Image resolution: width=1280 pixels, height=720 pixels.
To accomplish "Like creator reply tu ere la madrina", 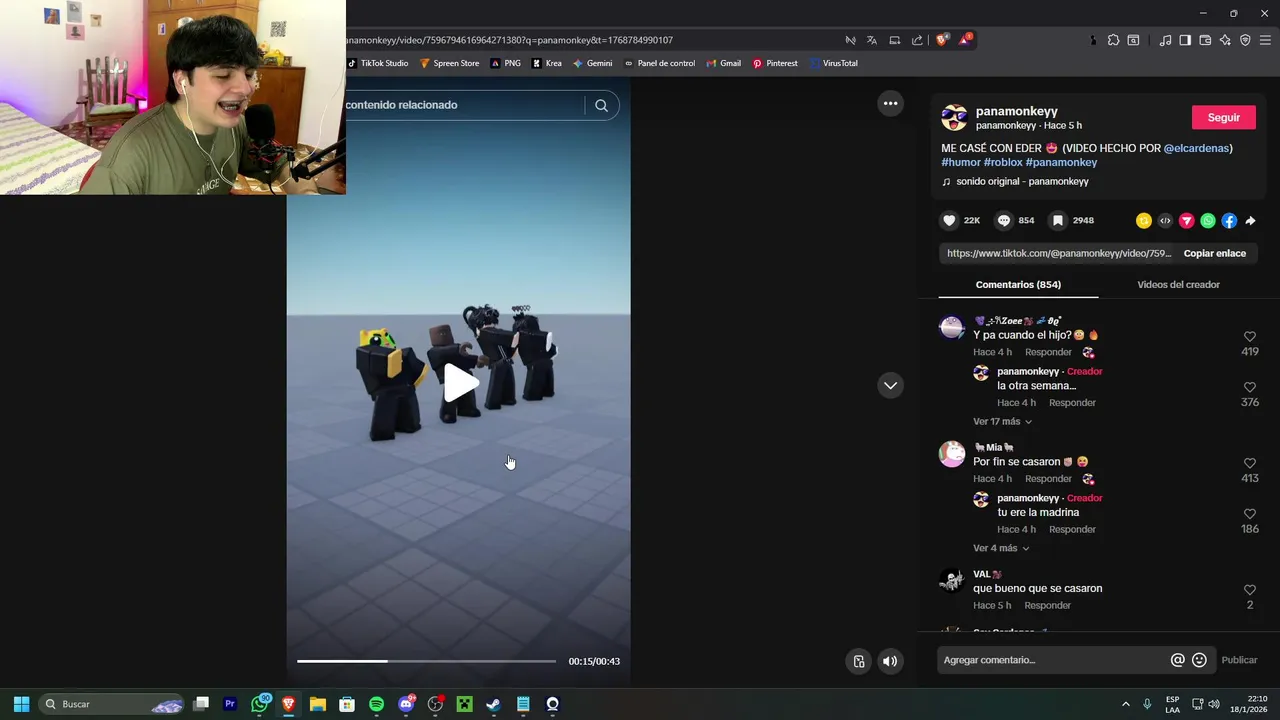I will tap(1249, 514).
